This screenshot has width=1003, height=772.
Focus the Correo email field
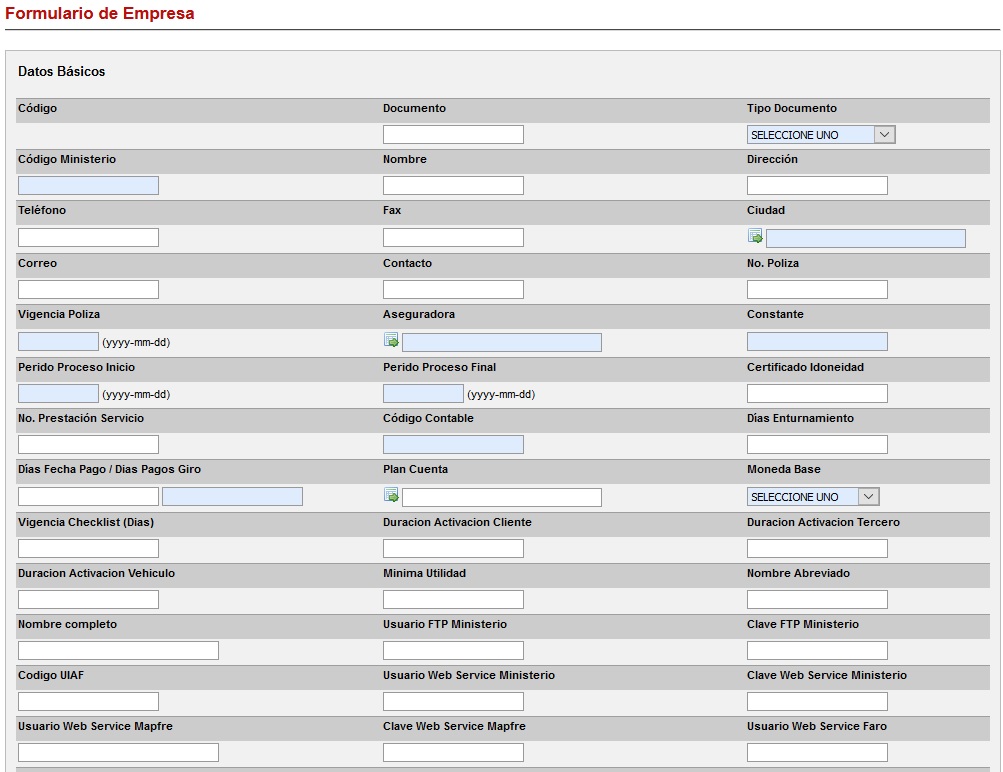point(88,289)
